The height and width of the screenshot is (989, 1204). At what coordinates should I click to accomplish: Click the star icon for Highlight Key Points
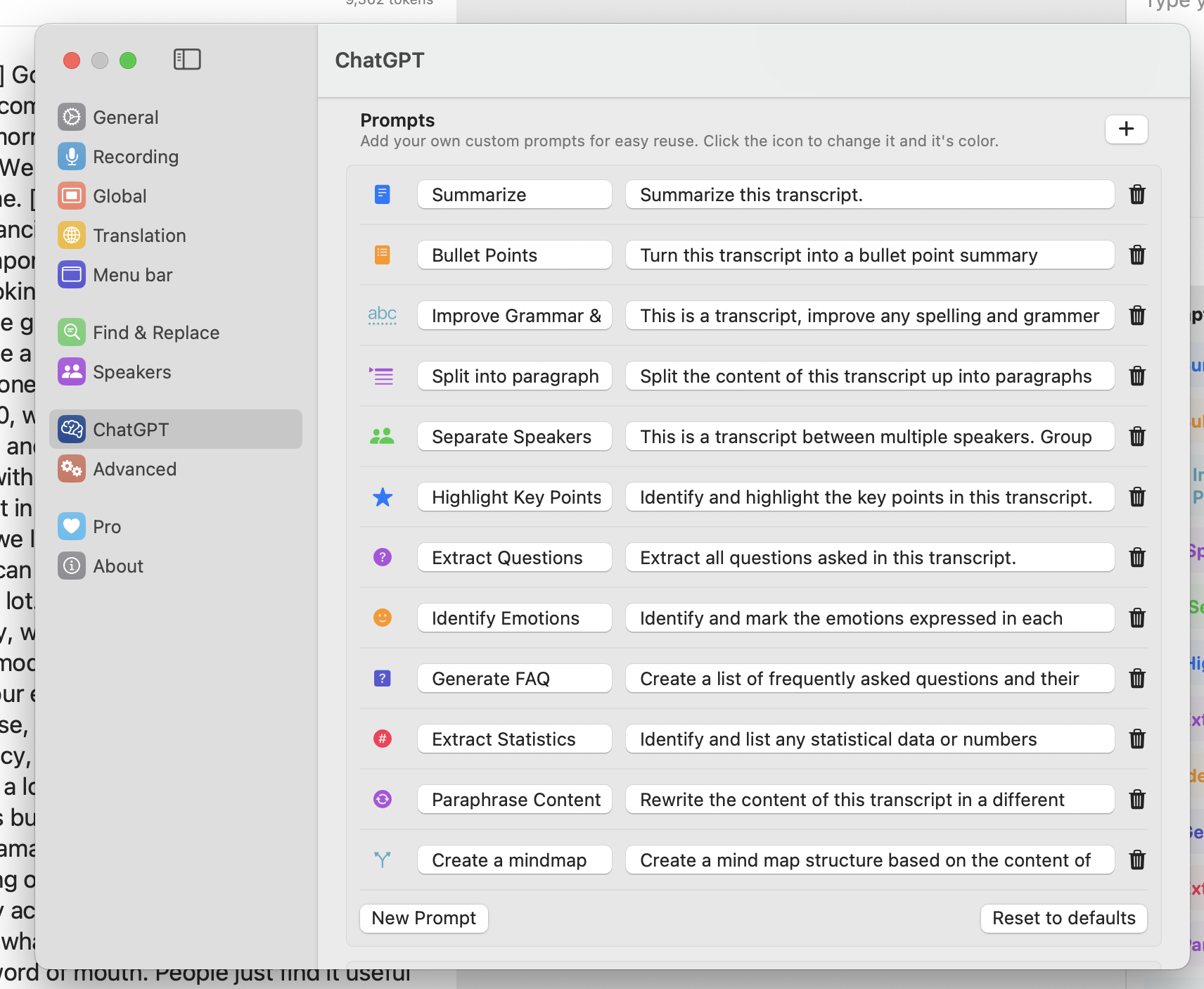[383, 497]
